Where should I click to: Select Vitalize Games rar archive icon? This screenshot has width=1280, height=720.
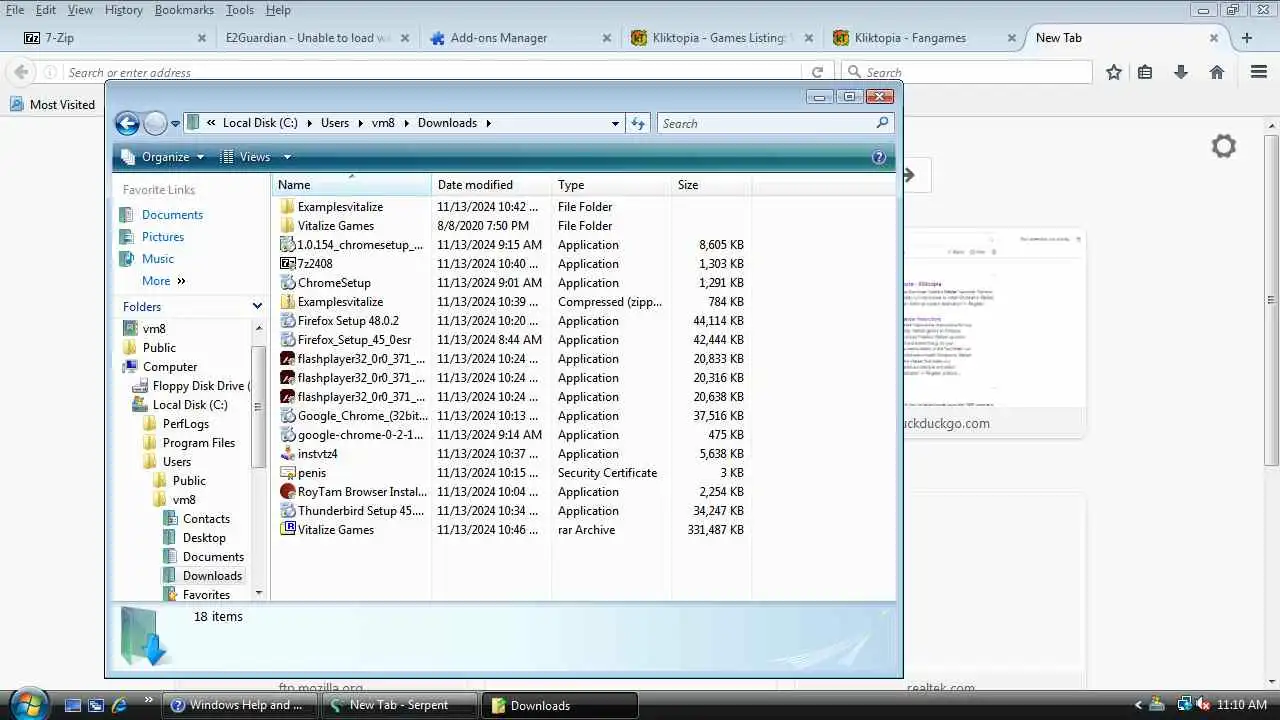tap(288, 530)
